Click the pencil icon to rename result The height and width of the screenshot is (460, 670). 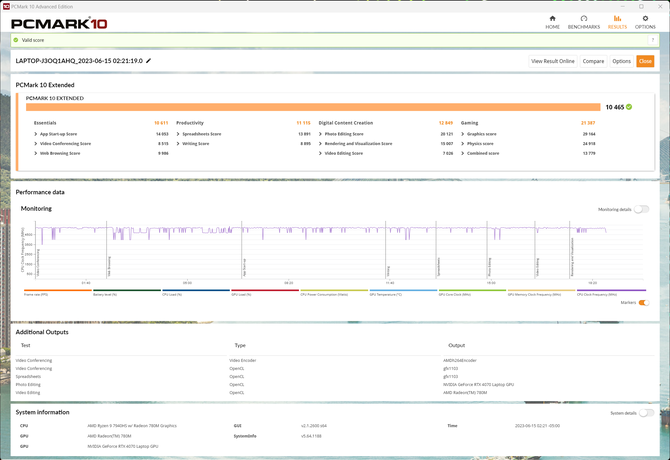[148, 61]
